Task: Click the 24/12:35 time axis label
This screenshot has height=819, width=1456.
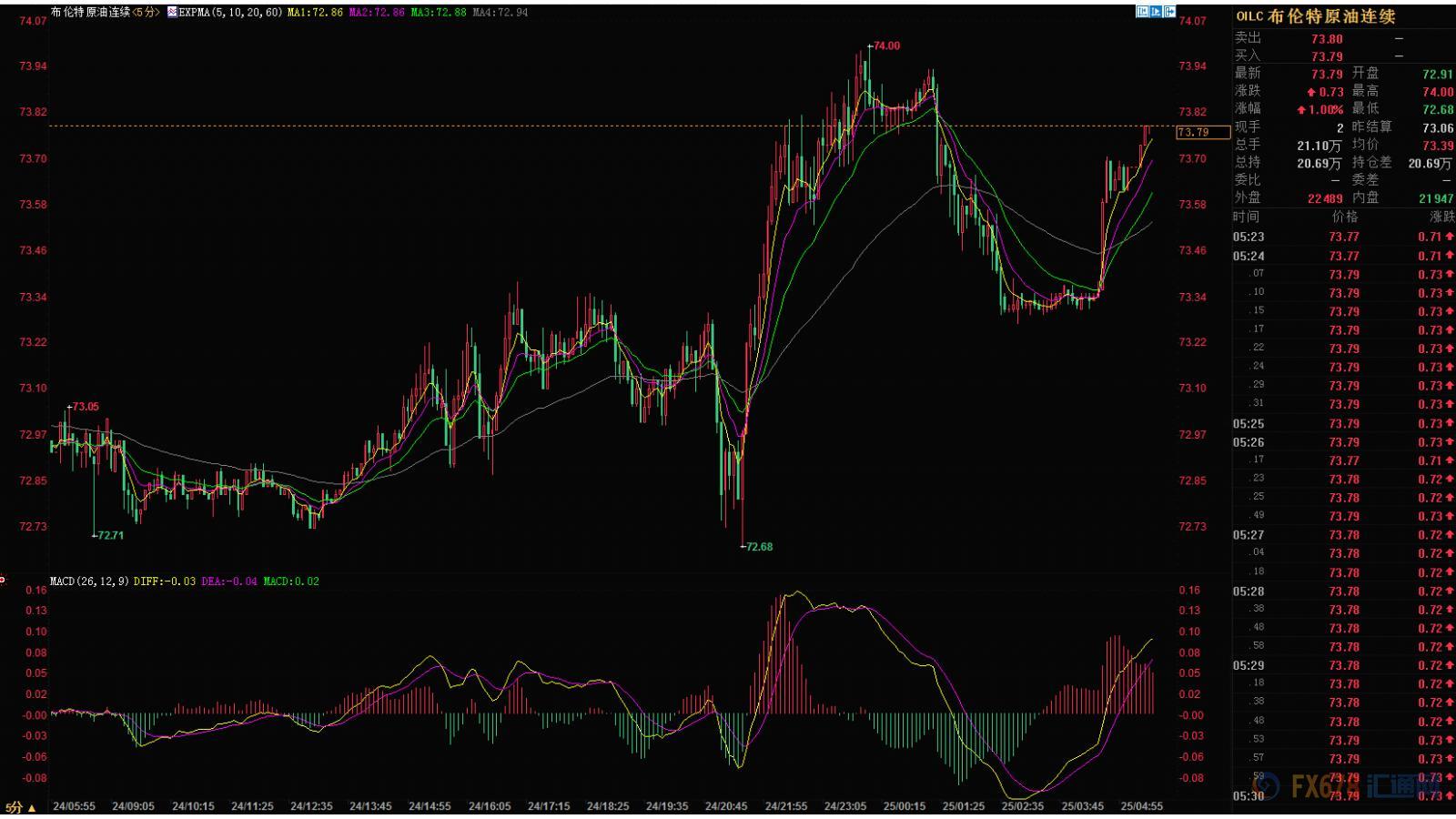Action: coord(311,806)
